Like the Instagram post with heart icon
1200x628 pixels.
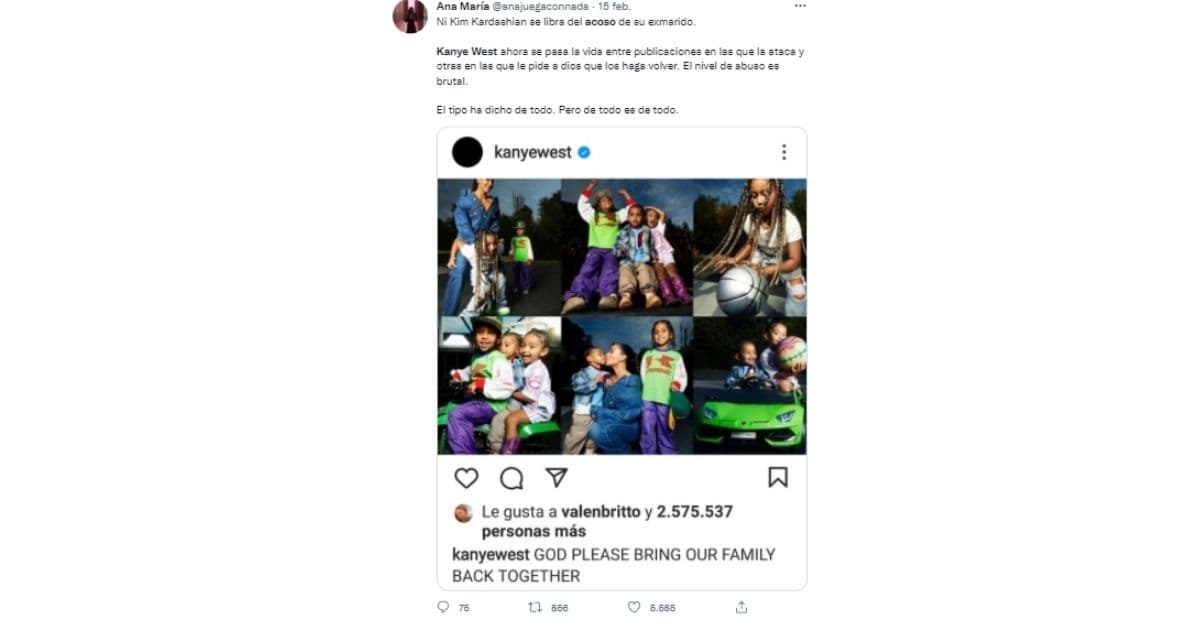pyautogui.click(x=466, y=477)
